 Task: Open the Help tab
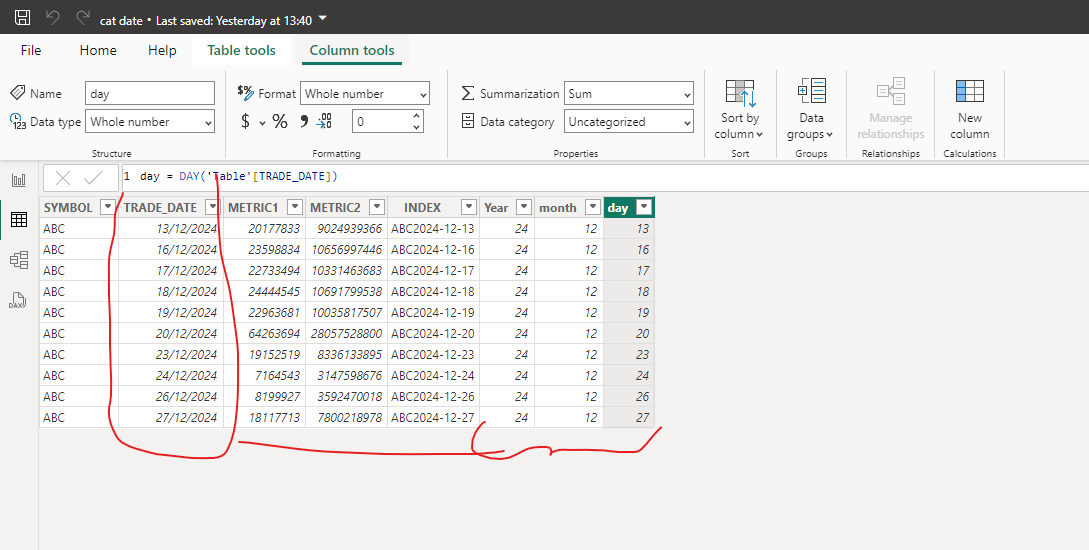tap(162, 50)
